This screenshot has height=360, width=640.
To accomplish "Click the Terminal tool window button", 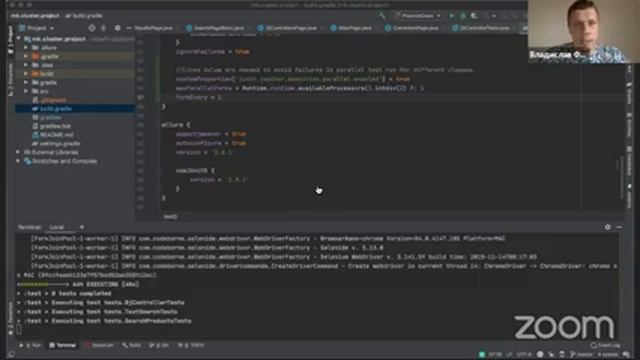I will click(x=62, y=345).
